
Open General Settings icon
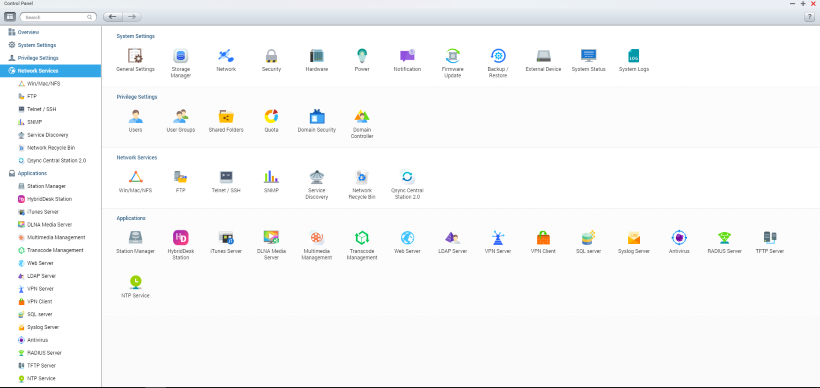135,56
